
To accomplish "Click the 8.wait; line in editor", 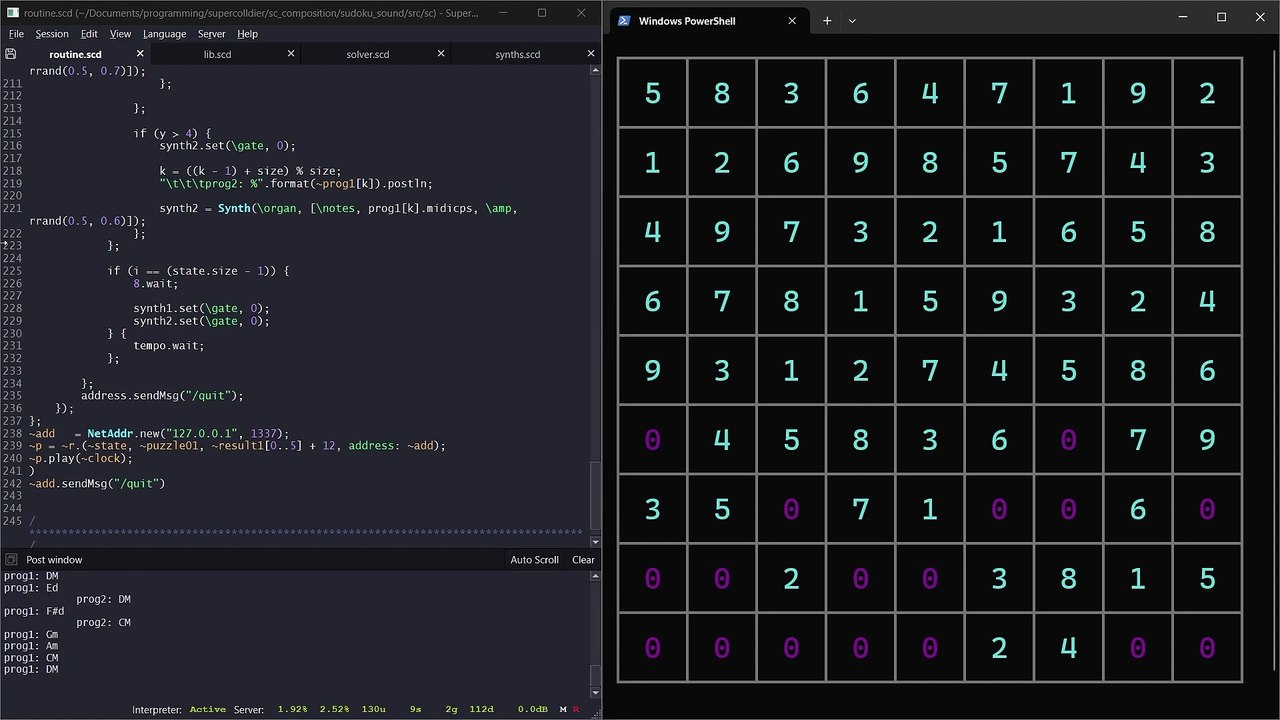I will pos(155,283).
